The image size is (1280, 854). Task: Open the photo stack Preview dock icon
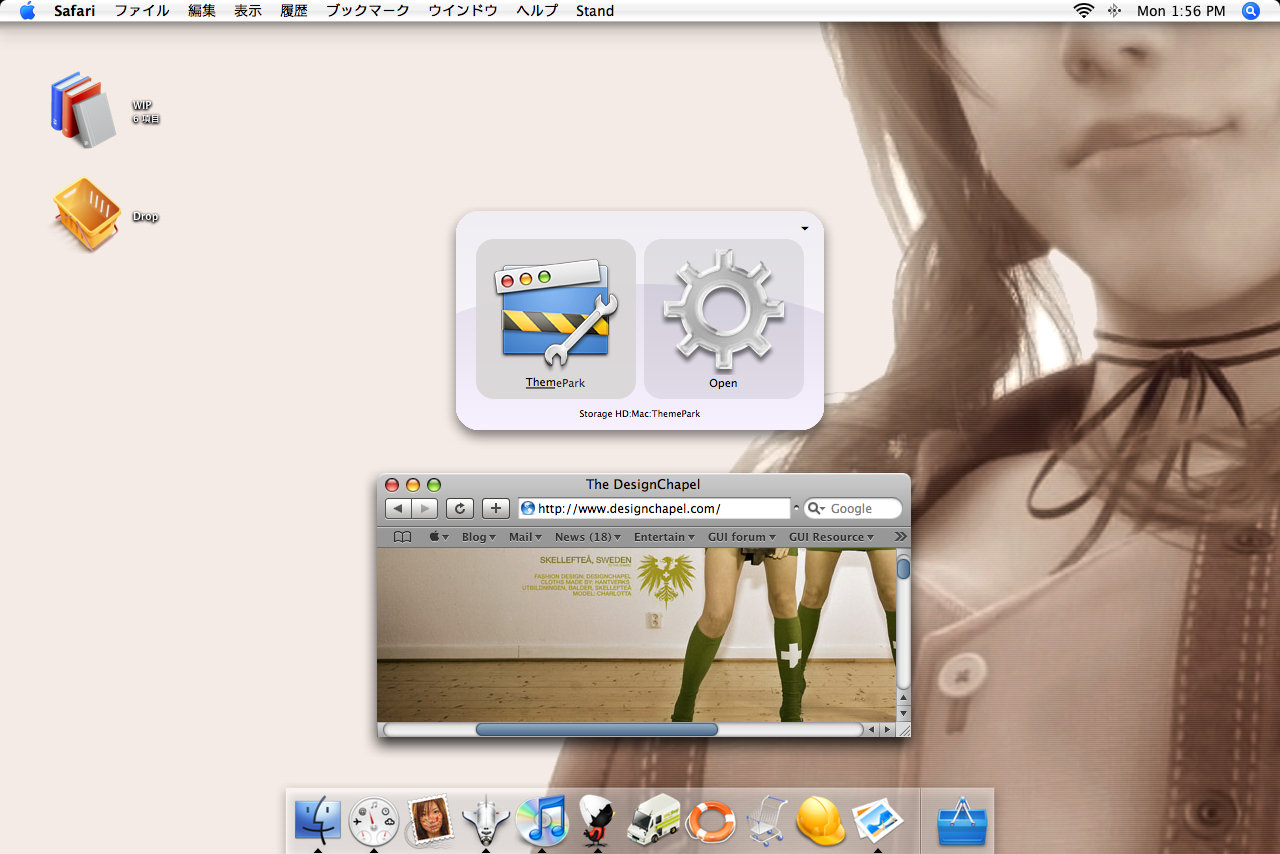coord(877,820)
